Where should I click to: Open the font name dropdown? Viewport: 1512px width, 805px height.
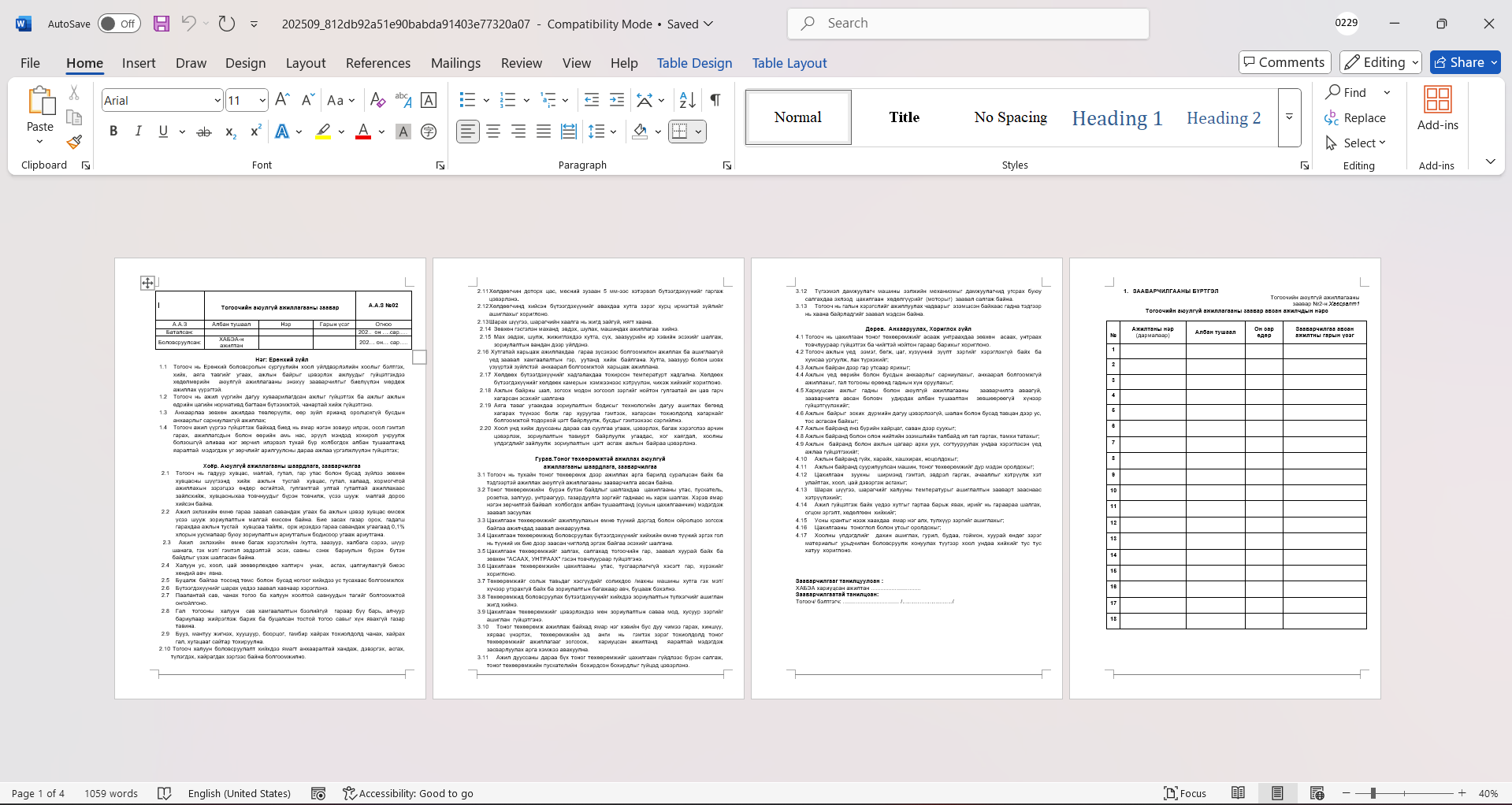point(217,100)
